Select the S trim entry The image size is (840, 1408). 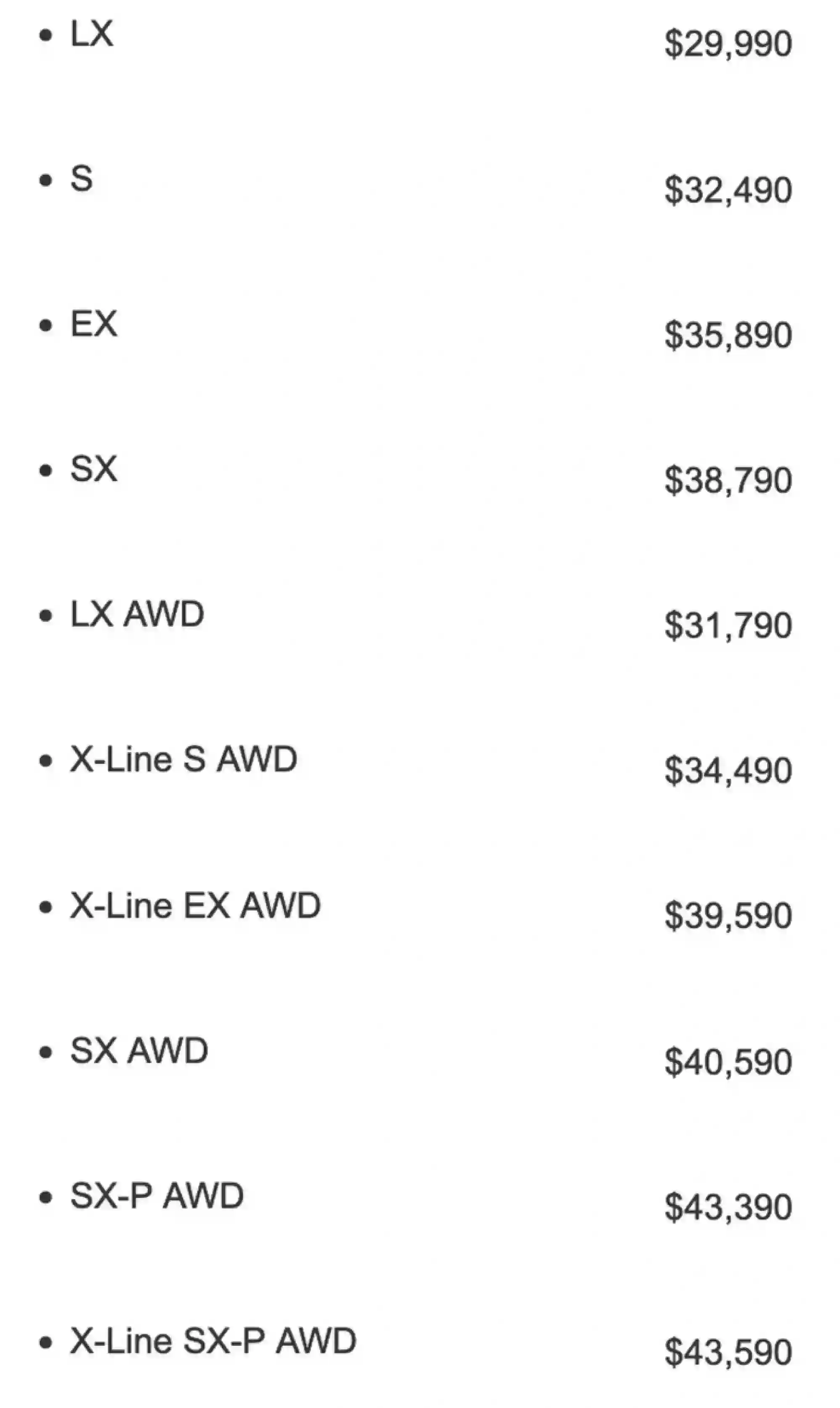click(81, 178)
